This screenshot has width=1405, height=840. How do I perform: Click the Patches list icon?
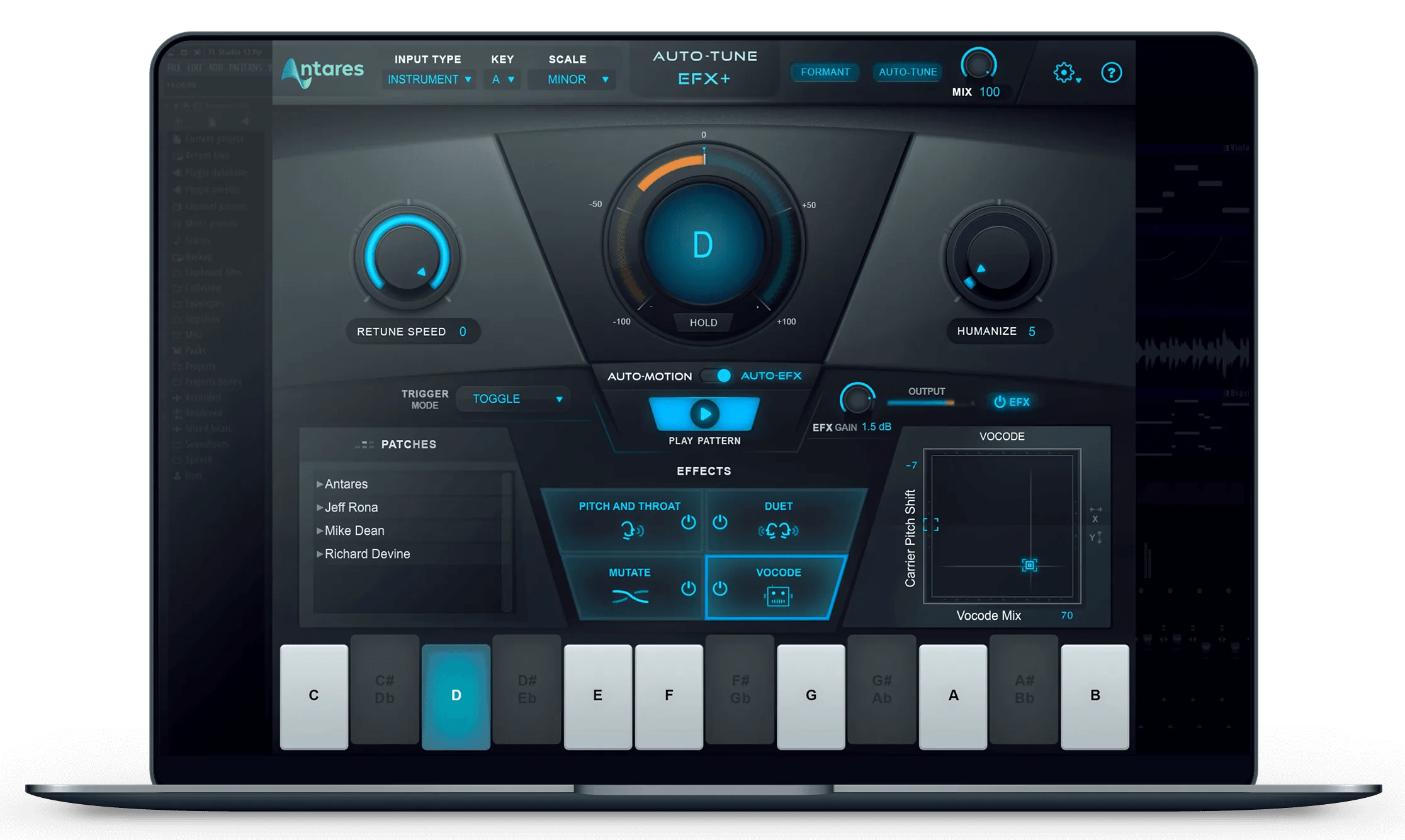click(364, 444)
